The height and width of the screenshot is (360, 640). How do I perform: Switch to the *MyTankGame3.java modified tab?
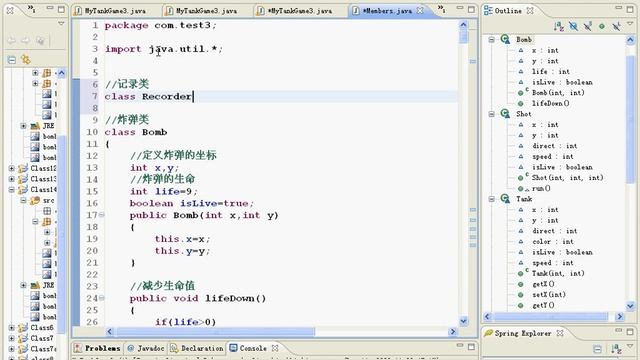pyautogui.click(x=300, y=11)
